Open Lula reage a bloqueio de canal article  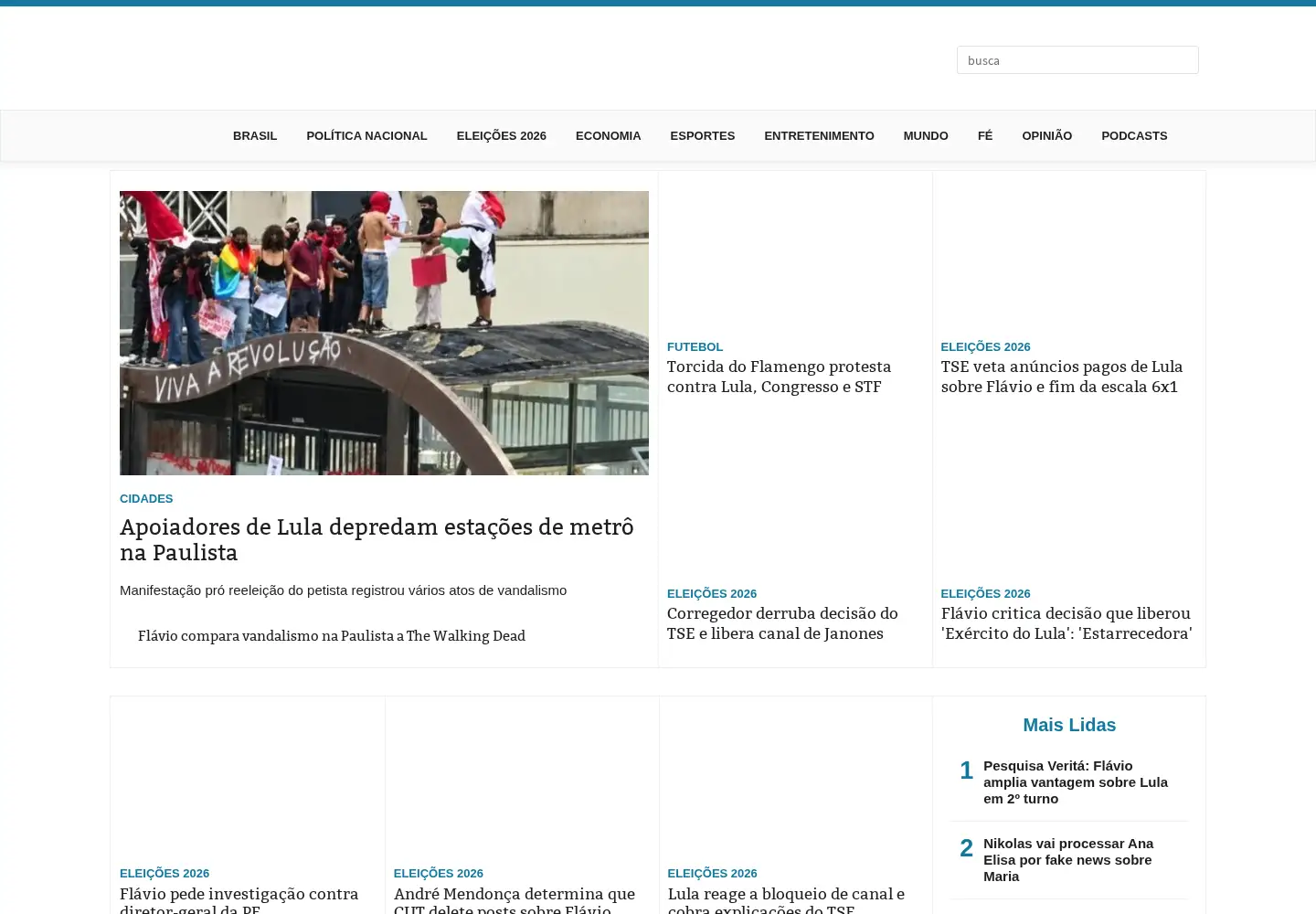click(x=786, y=900)
